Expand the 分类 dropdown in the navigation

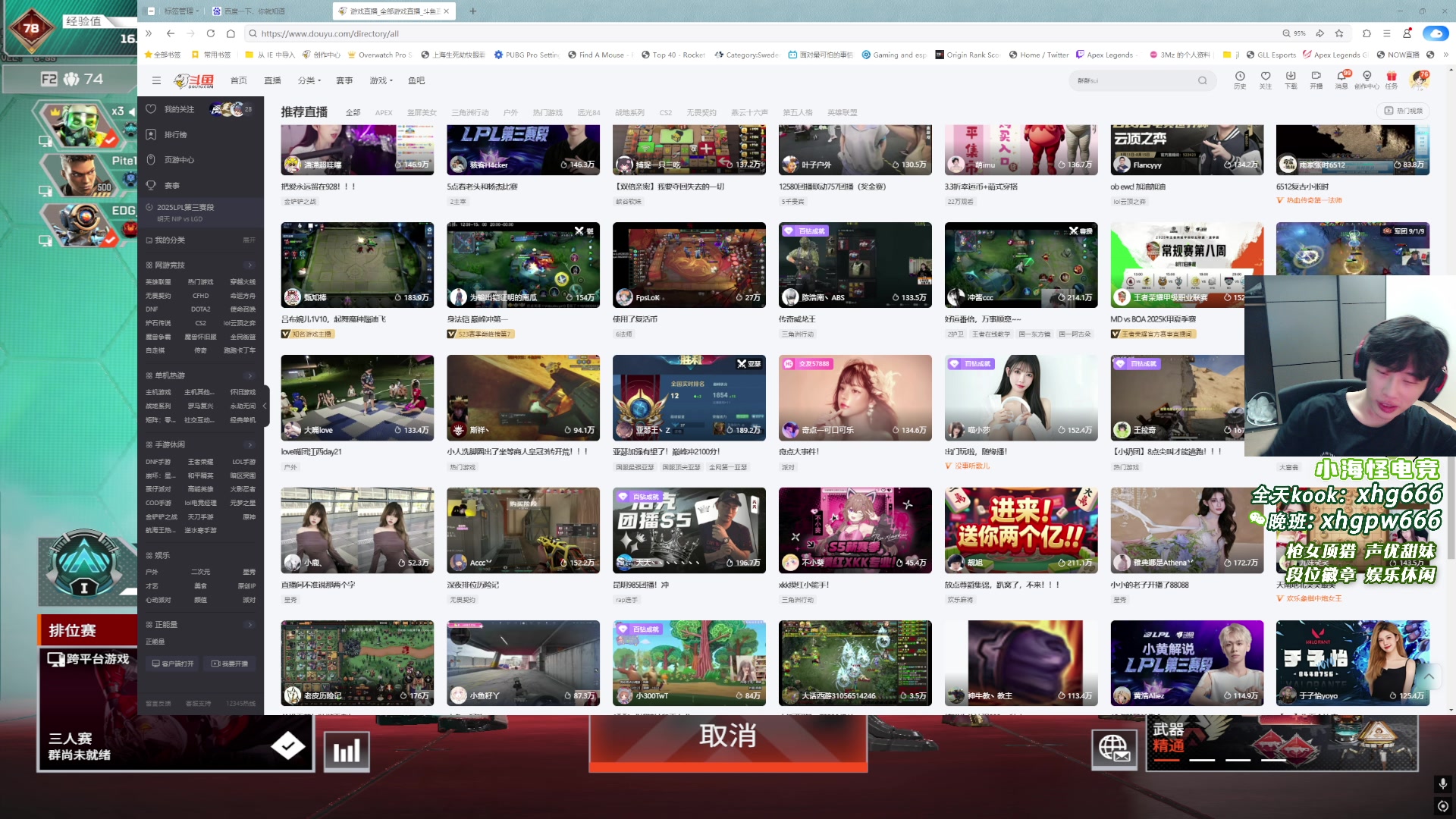tap(309, 80)
